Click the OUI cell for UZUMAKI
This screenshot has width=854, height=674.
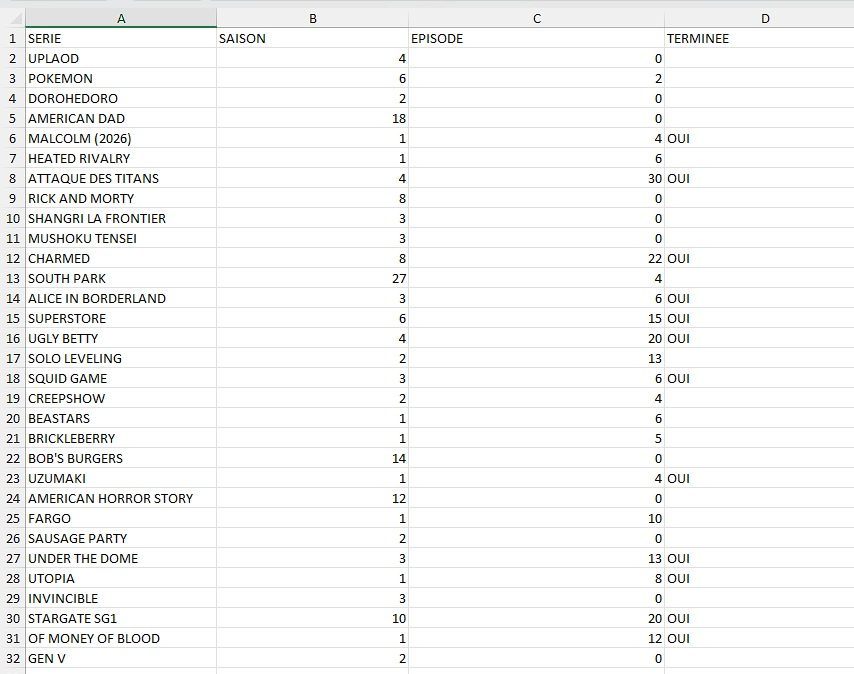(x=759, y=479)
